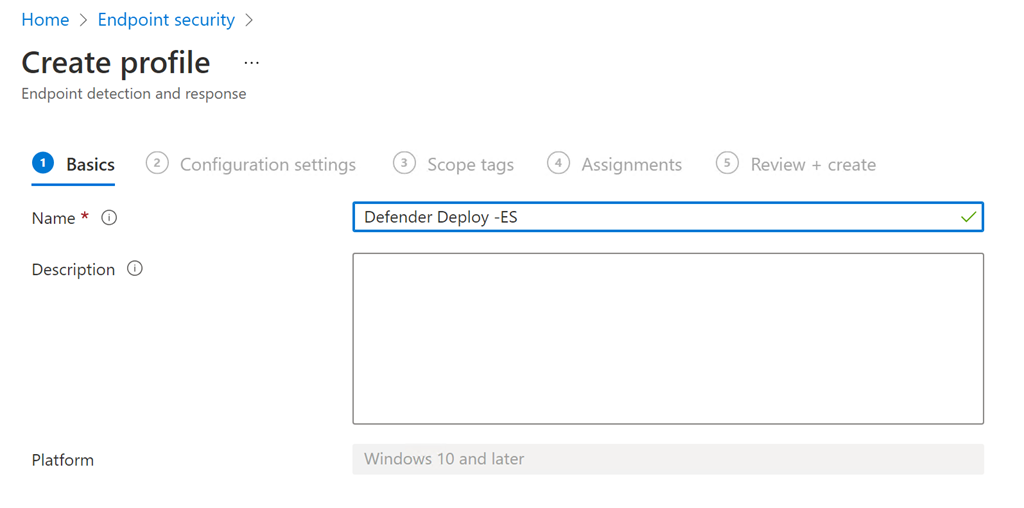This screenshot has height=508, width=1024.
Task: Click the step 5 number circle
Action: 727,163
